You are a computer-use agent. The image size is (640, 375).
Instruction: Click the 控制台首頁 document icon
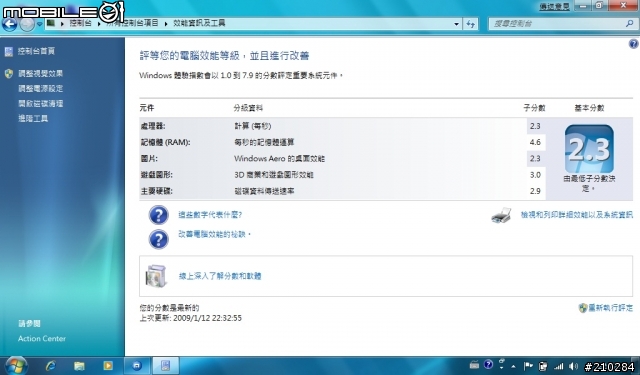9,51
